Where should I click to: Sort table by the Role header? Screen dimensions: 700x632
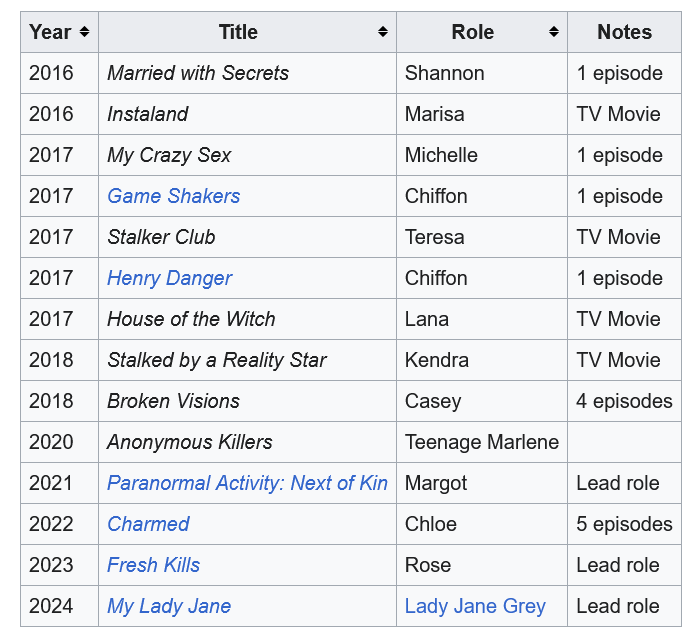click(x=472, y=32)
